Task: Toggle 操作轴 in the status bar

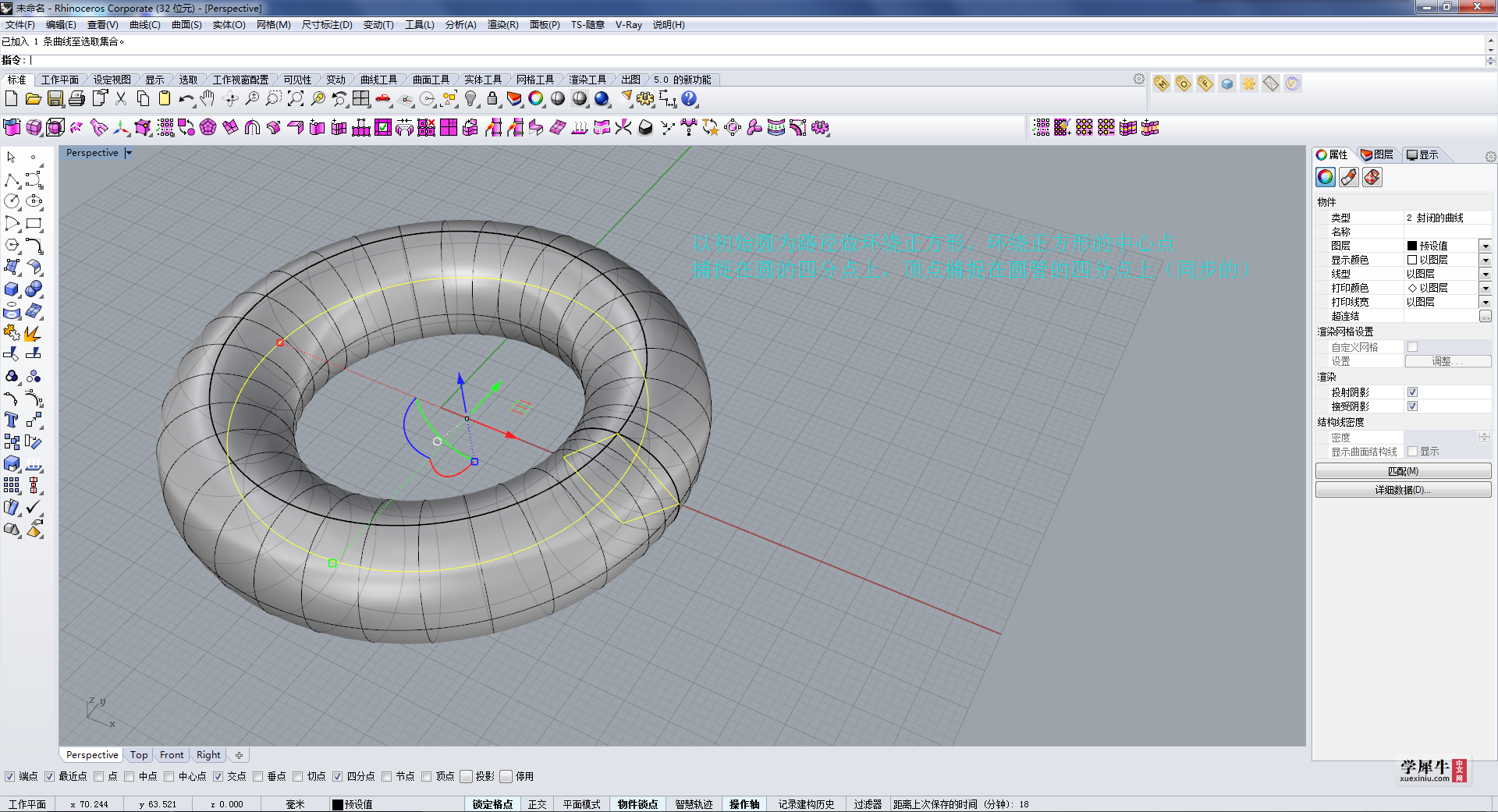Action: point(744,804)
